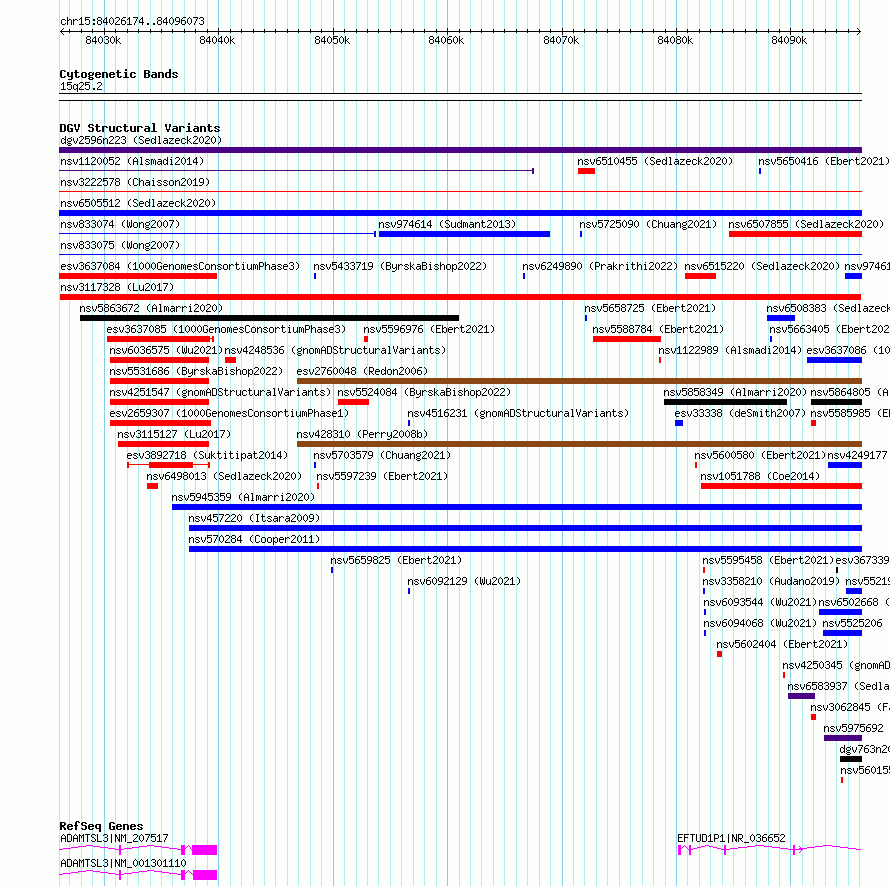Select the nsv3222578 (Chaisson2019) label
The height and width of the screenshot is (886, 890).
135,182
